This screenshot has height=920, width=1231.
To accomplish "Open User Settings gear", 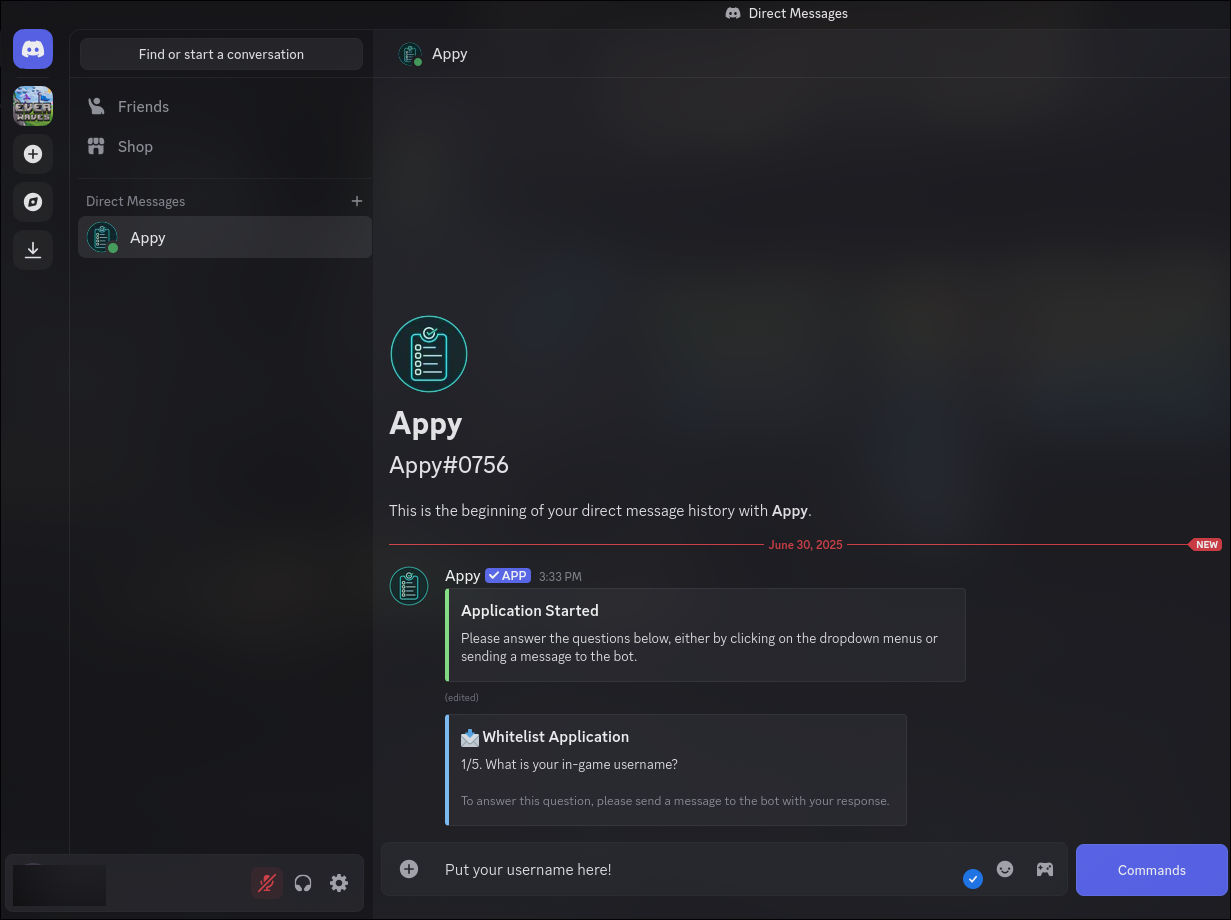I will [339, 883].
